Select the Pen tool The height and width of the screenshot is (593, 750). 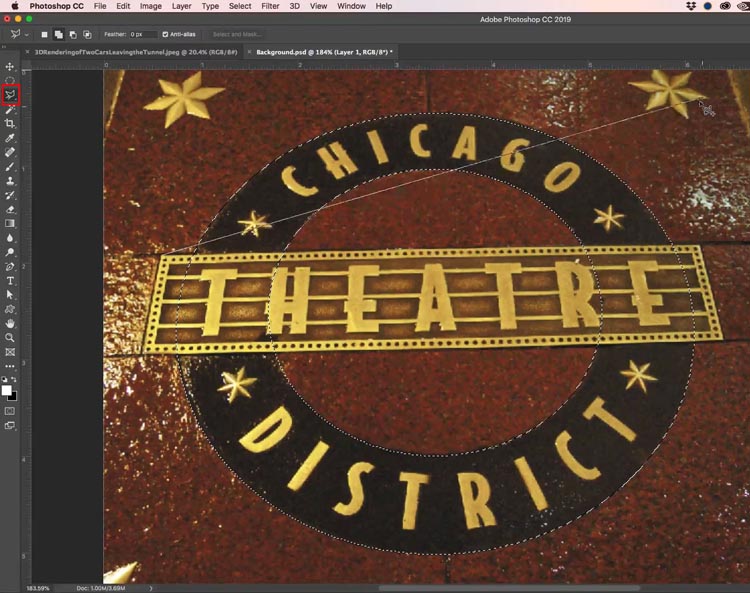click(x=10, y=267)
